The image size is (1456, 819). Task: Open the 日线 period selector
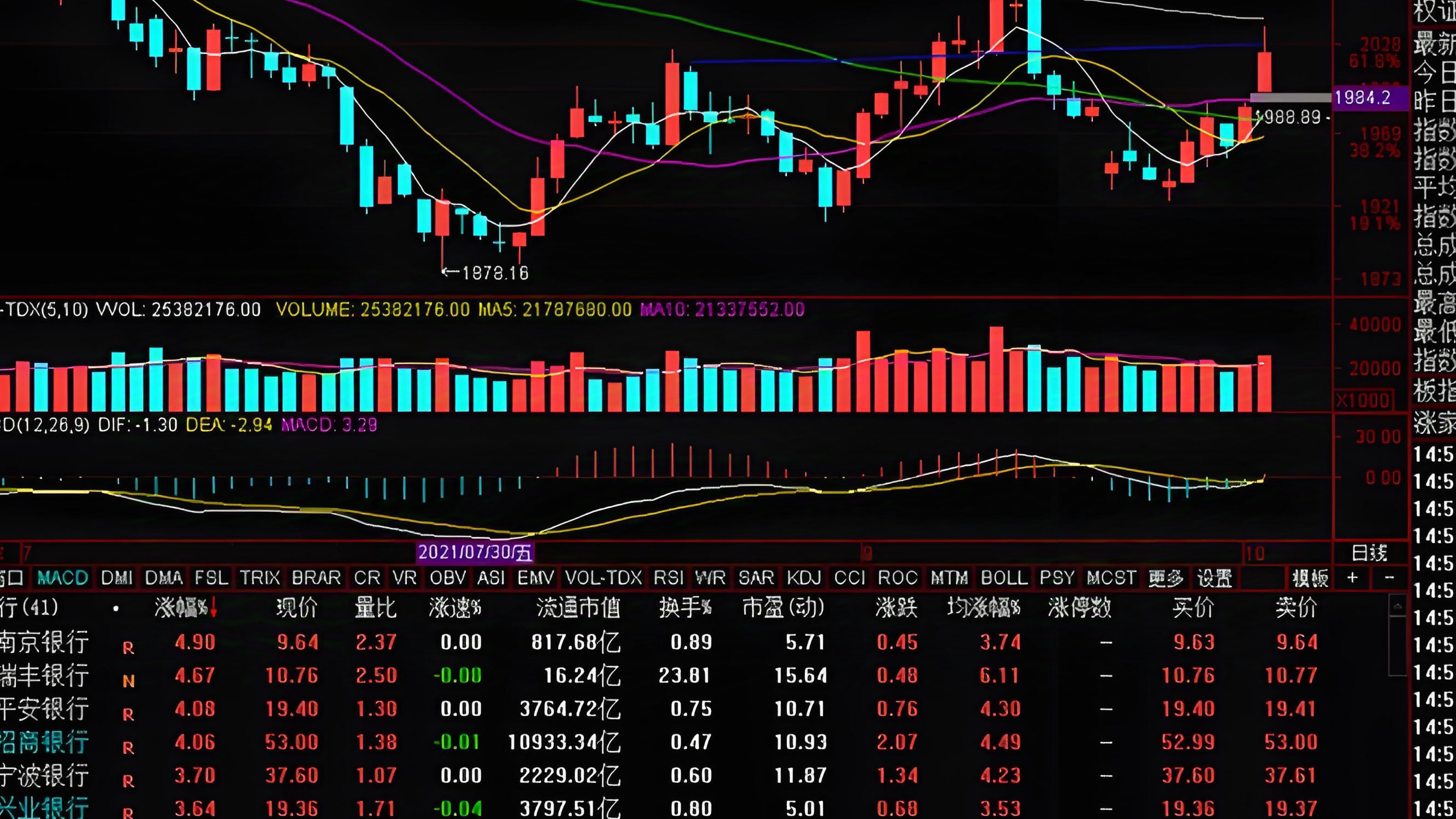pyautogui.click(x=1369, y=553)
